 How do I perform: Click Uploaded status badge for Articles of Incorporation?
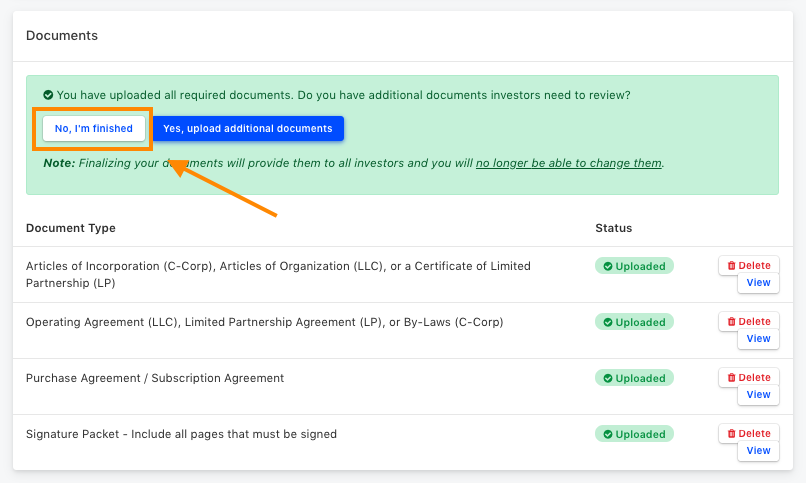(x=634, y=266)
